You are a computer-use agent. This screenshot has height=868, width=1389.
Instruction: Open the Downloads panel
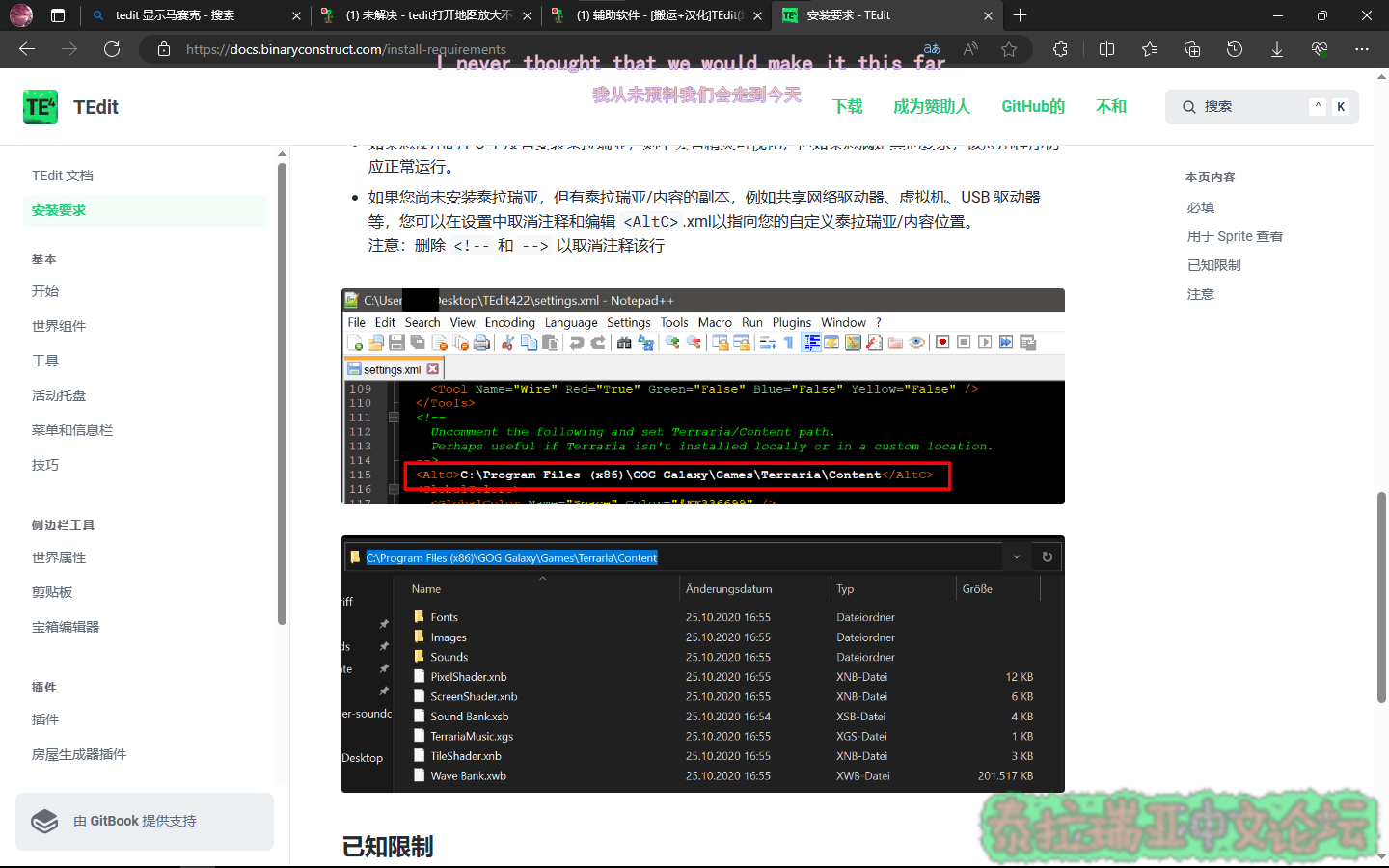(x=1277, y=49)
